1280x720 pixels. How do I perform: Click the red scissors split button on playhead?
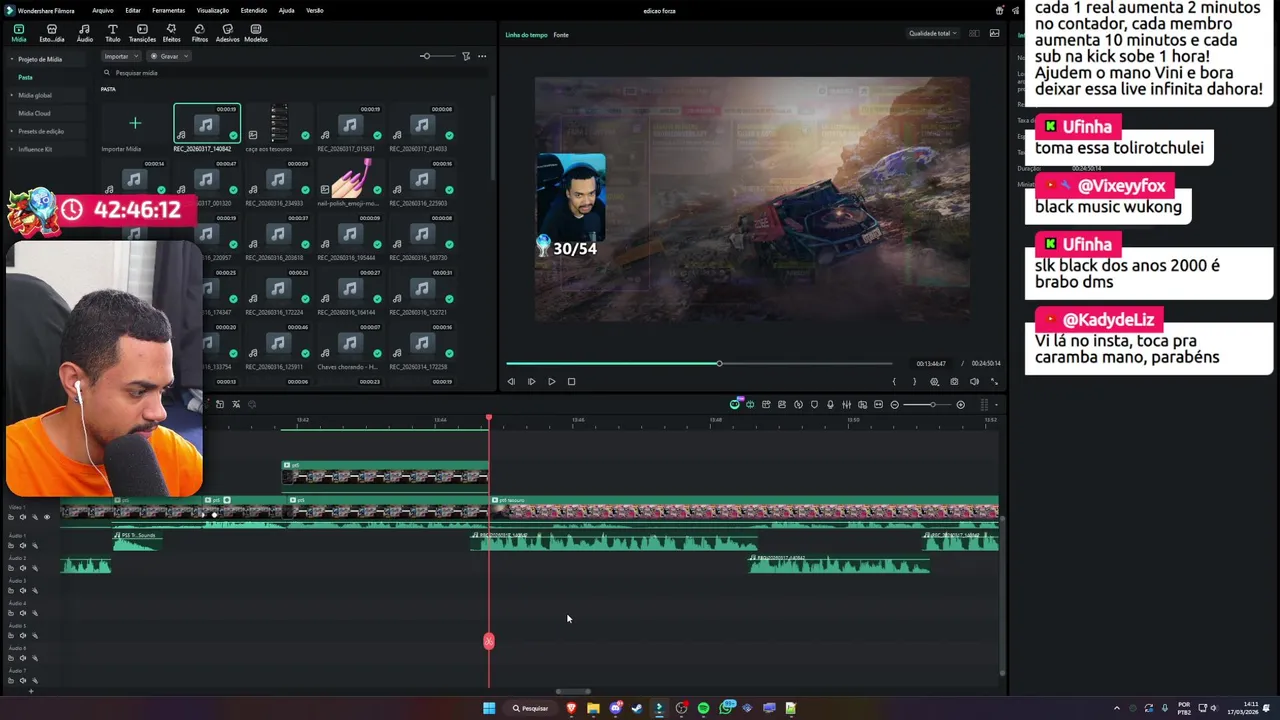489,641
